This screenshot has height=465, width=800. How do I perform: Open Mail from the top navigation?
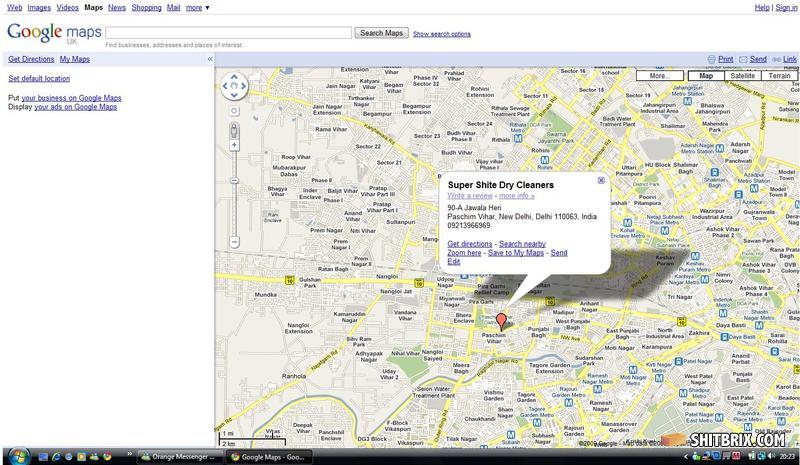(x=173, y=8)
